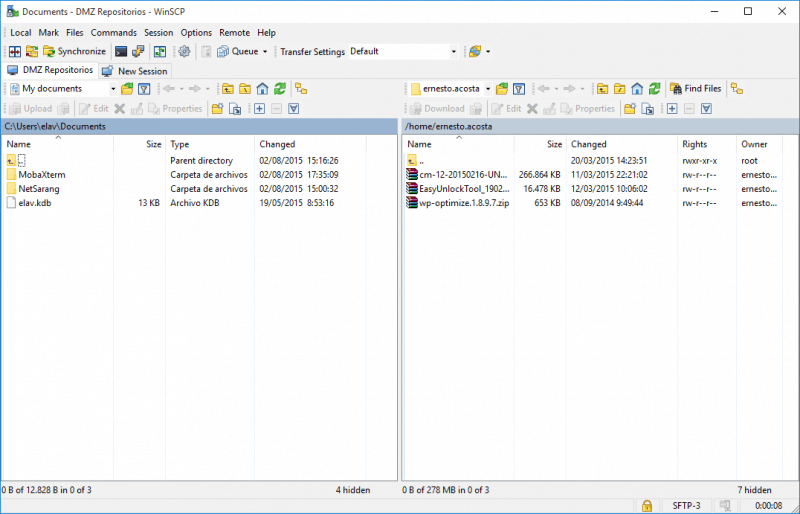Go to local root directory icon
The height and width of the screenshot is (514, 800).
pyautogui.click(x=245, y=89)
